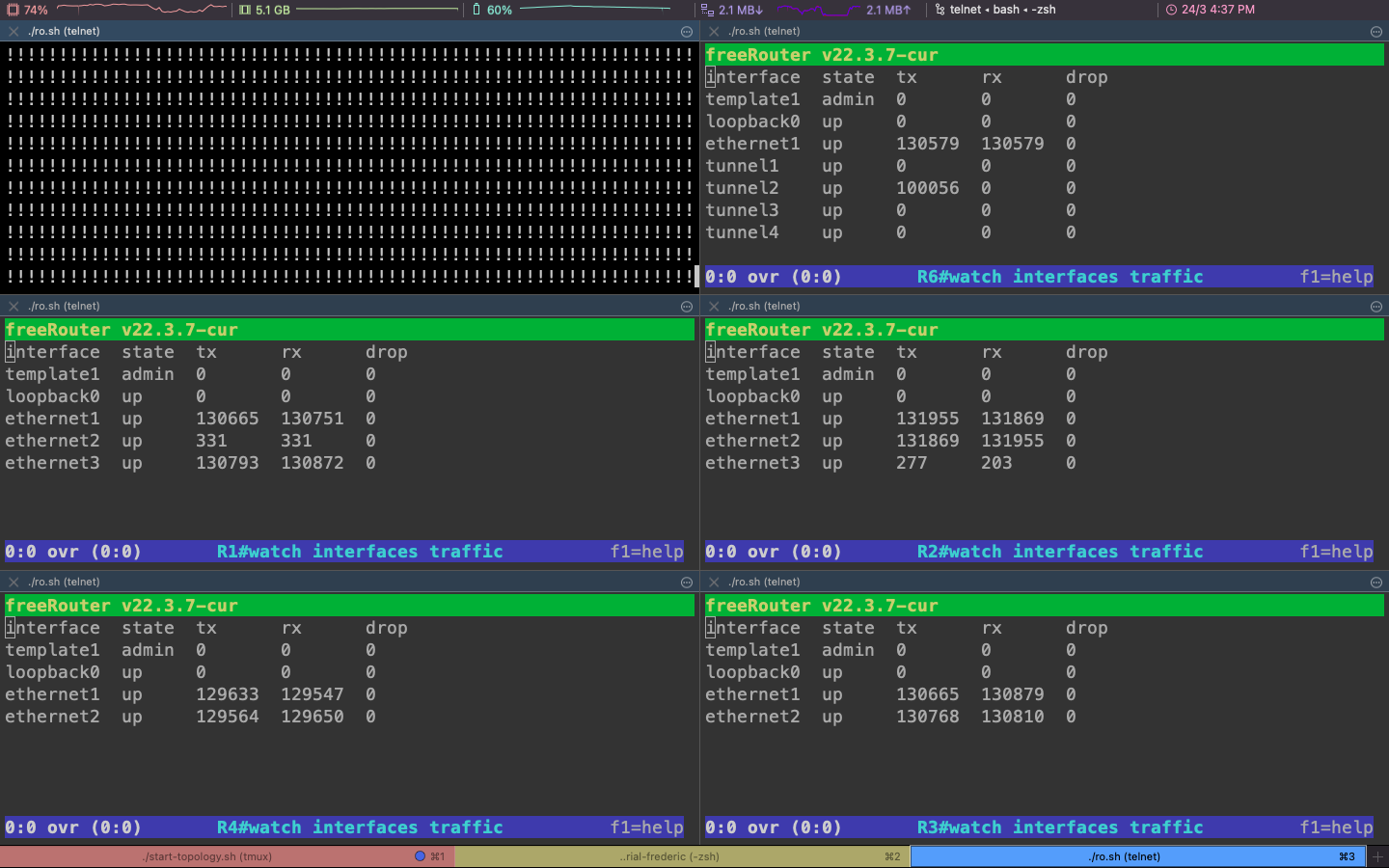Open the options menu of the R1 pane
Screen dimensions: 1389x868
tap(687, 307)
